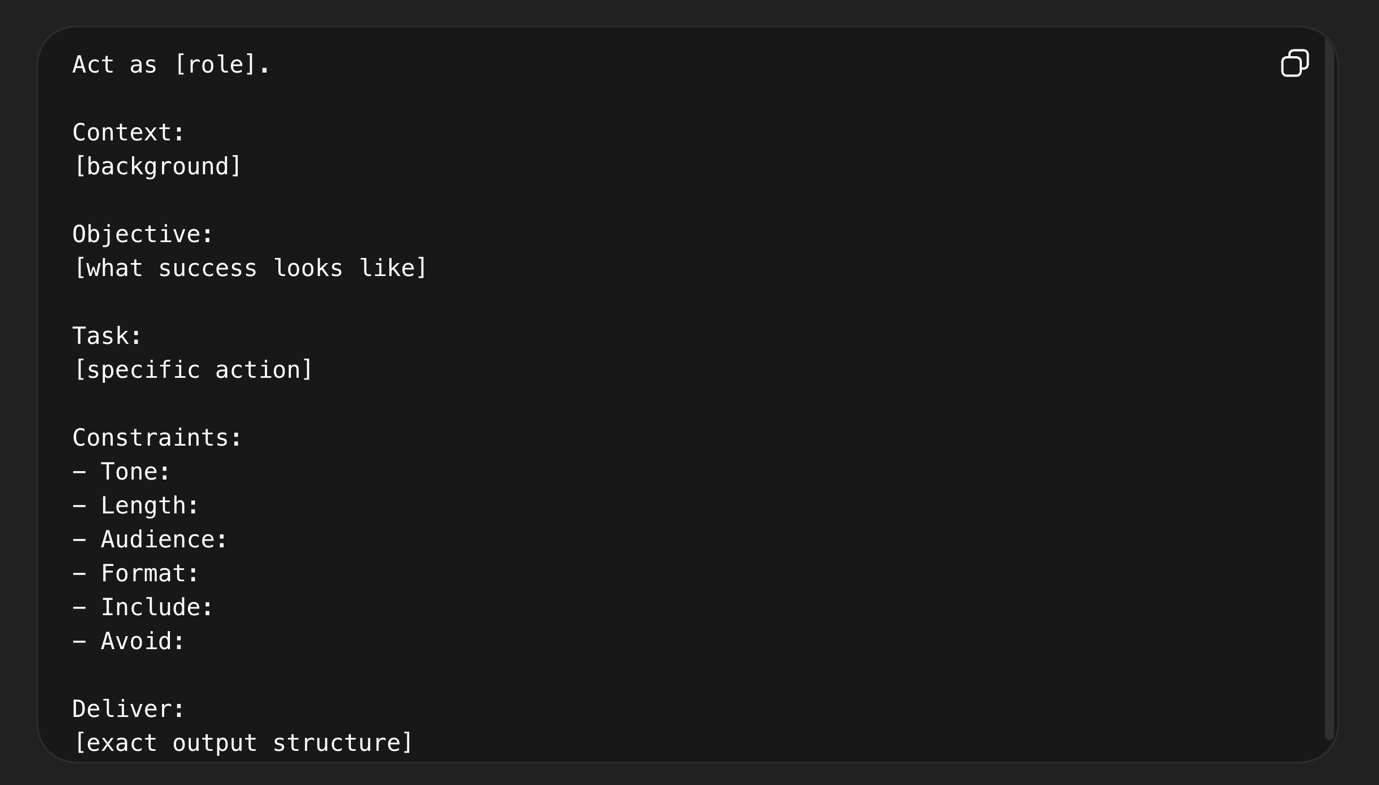Click the 'Constraints:' heading line

pos(157,438)
